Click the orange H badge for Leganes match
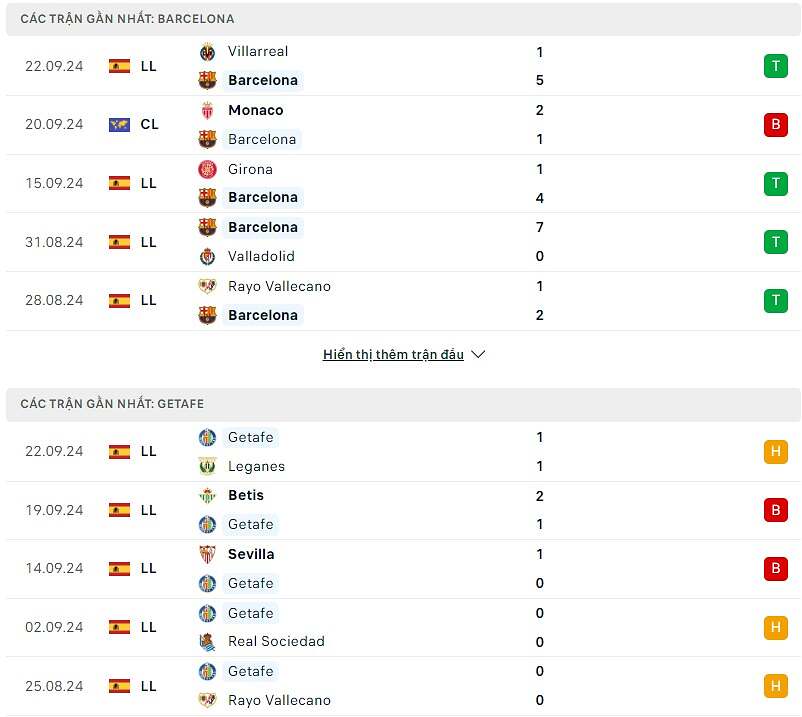 tap(775, 451)
